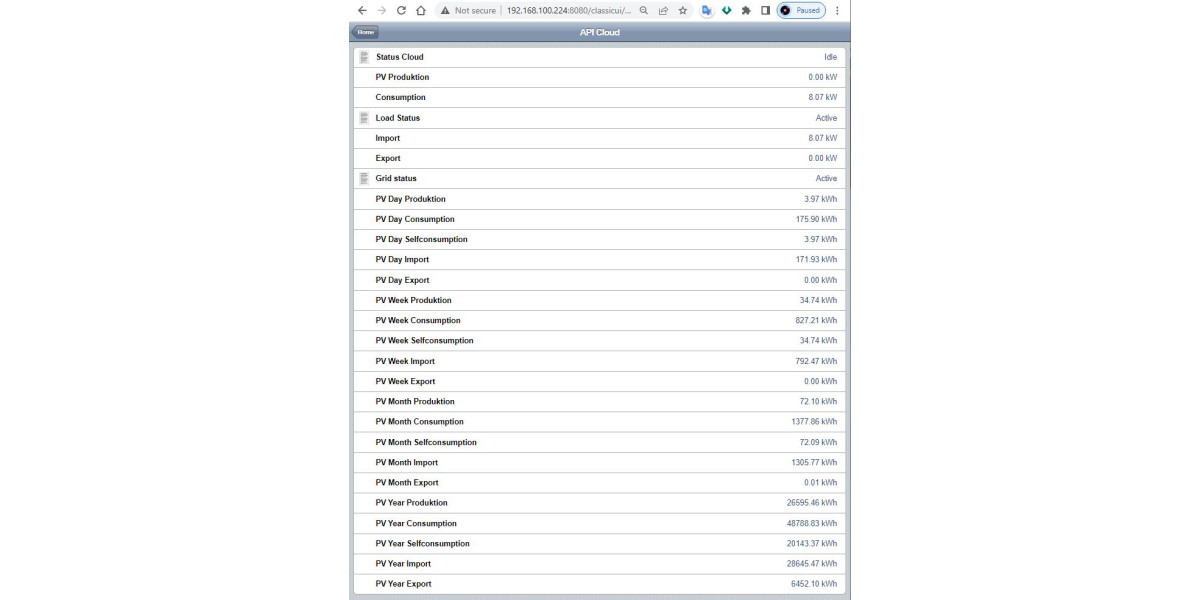Click PV Day Produktion label

[411, 199]
